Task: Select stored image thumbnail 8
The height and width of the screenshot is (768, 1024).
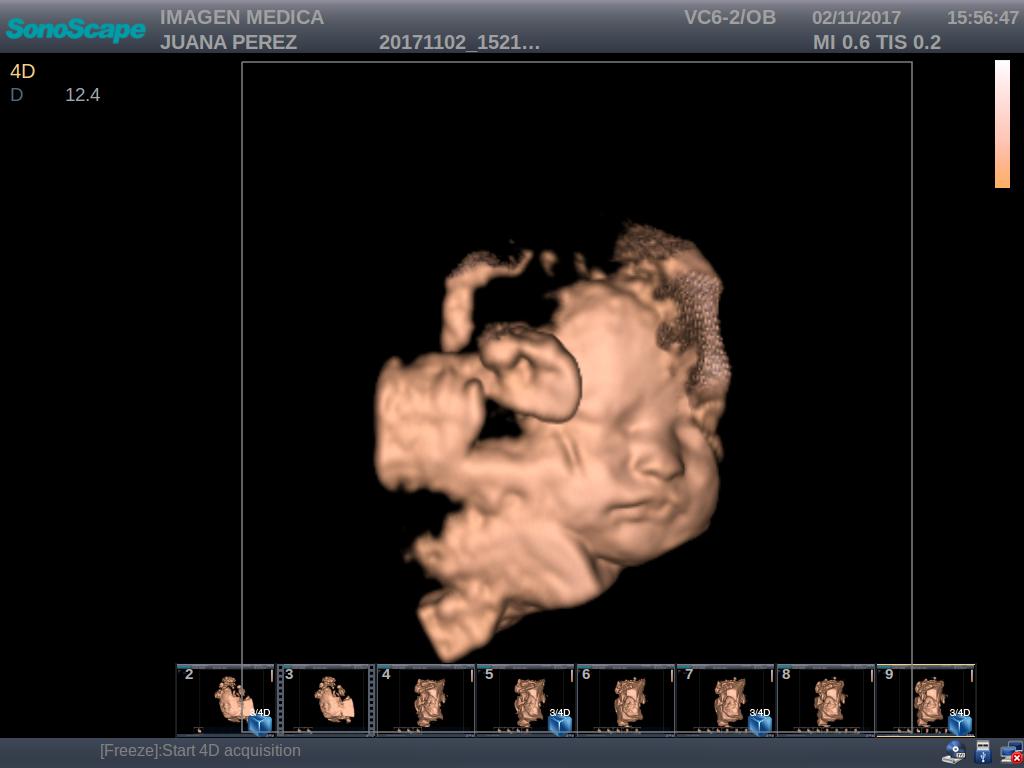Action: point(826,700)
